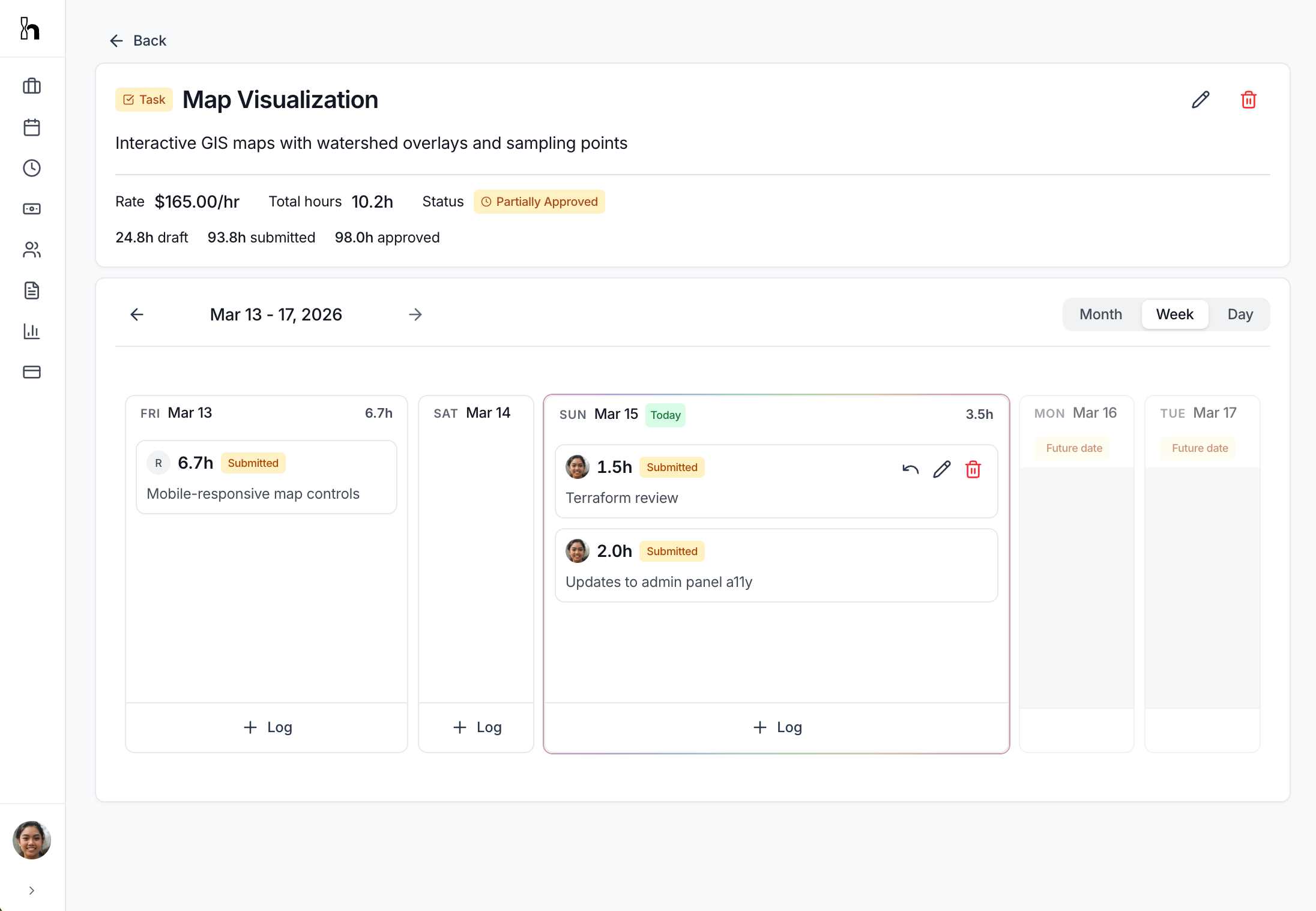The height and width of the screenshot is (911, 1316).
Task: Switch to the Month view
Action: pos(1100,314)
